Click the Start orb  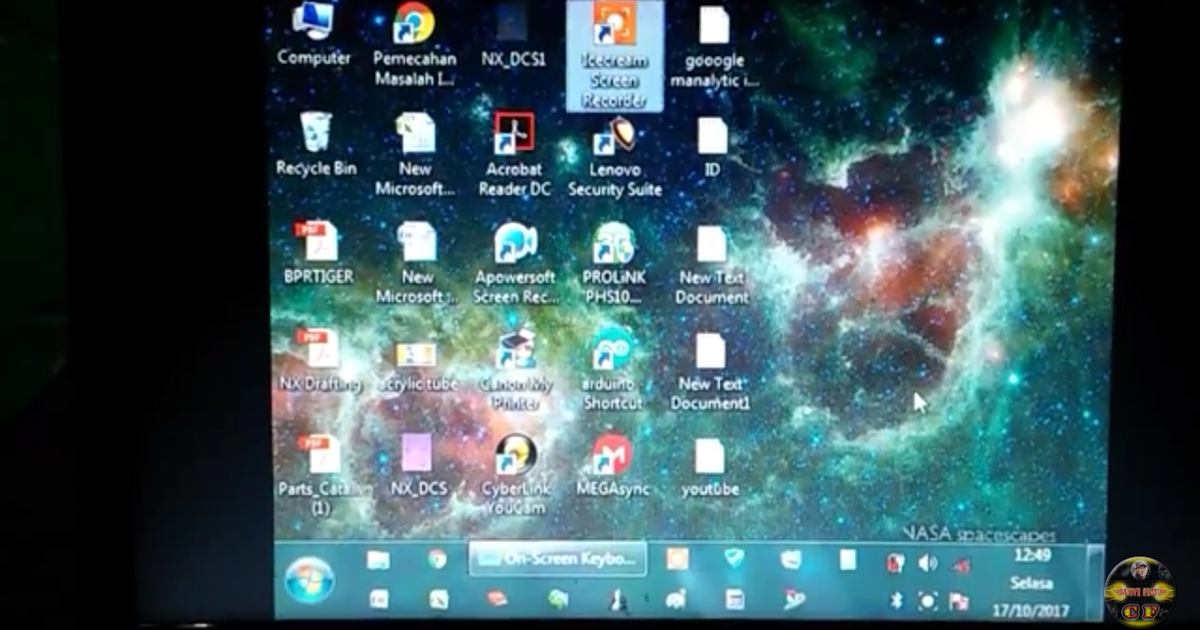(312, 578)
